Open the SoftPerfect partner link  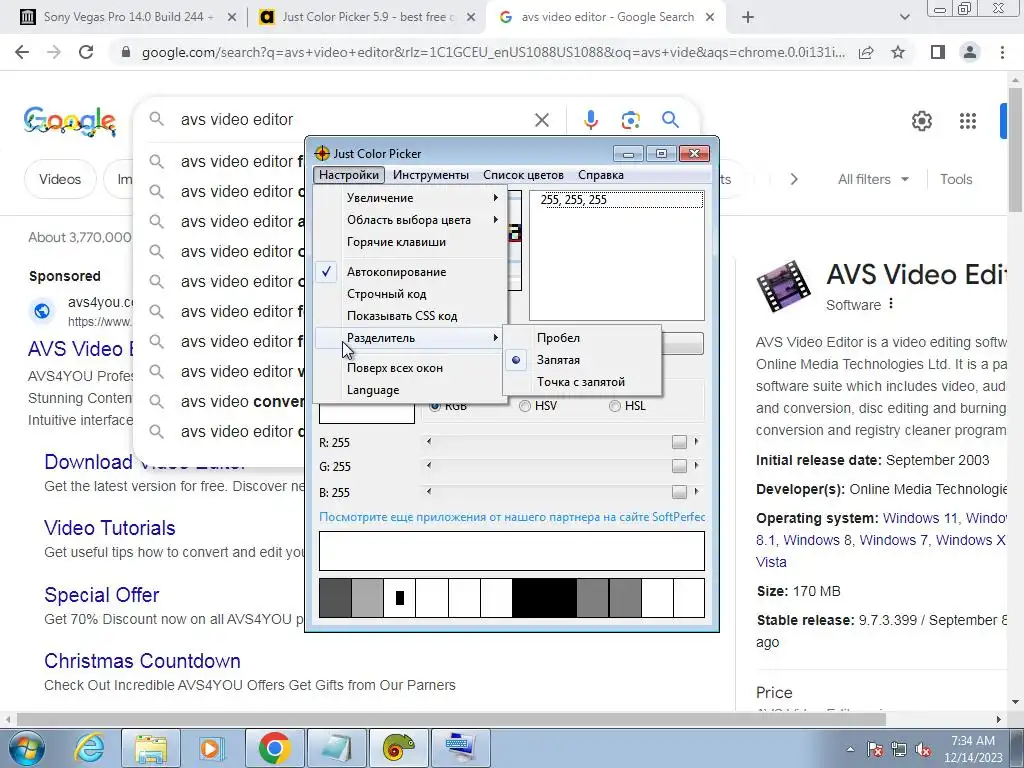coord(512,517)
